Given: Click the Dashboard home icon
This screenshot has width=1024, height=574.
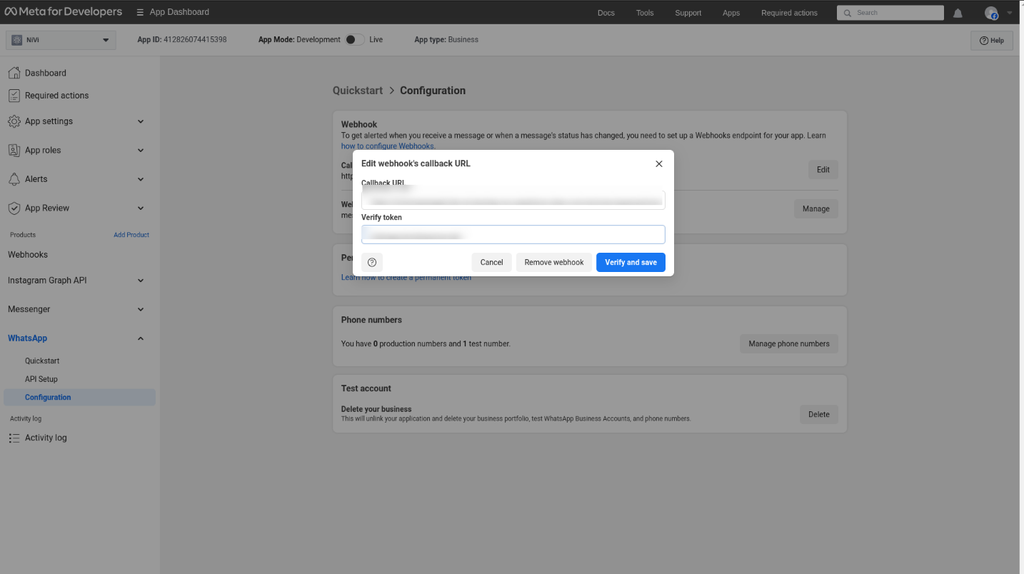Looking at the screenshot, I should pyautogui.click(x=14, y=72).
